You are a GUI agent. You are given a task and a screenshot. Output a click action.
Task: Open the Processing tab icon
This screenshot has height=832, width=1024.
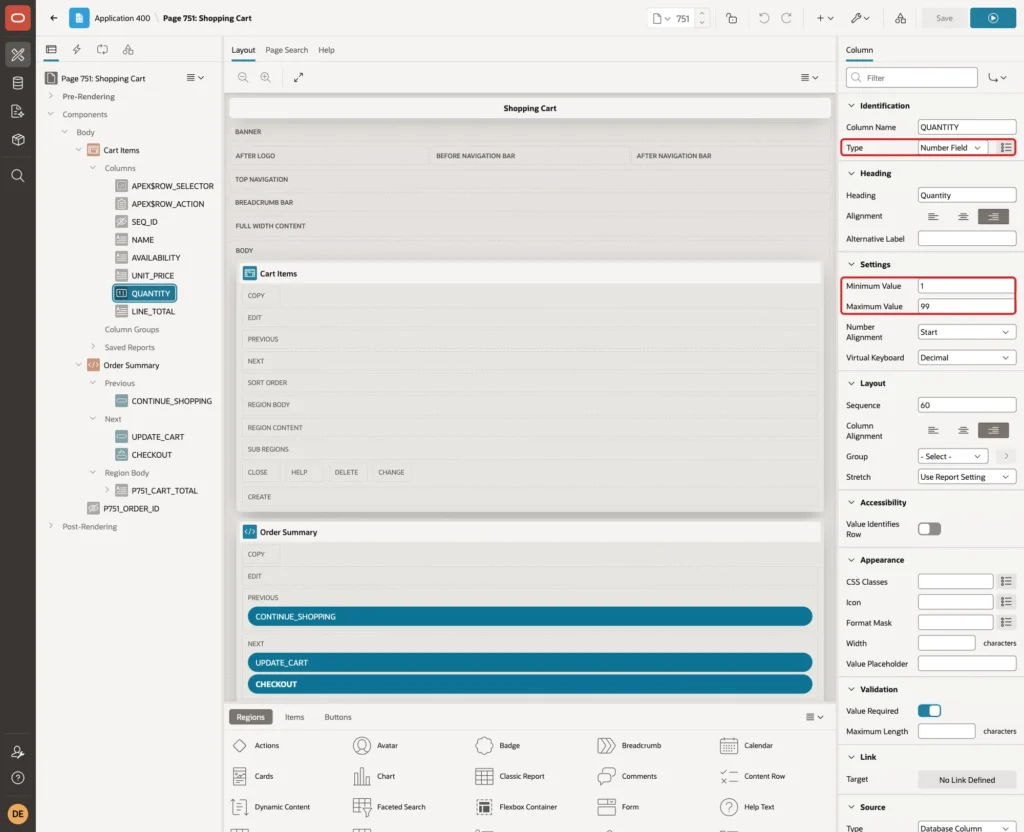(x=102, y=50)
